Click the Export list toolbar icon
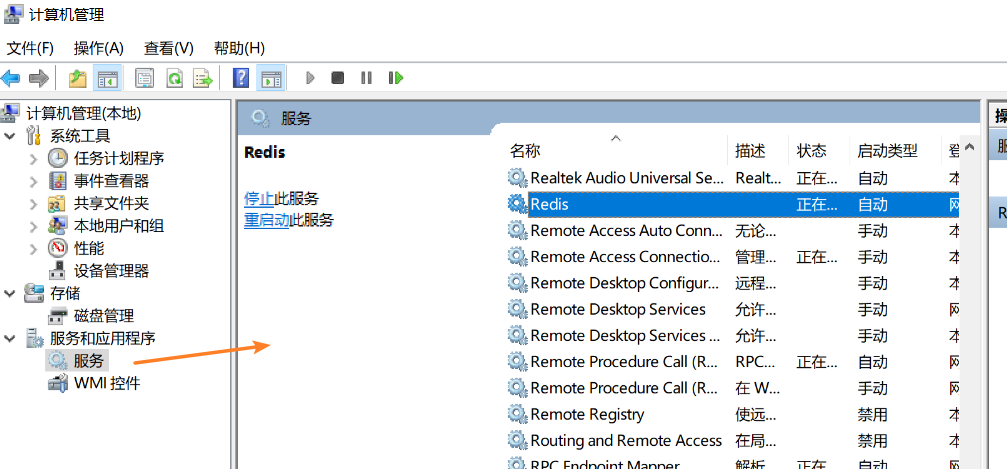 point(203,78)
